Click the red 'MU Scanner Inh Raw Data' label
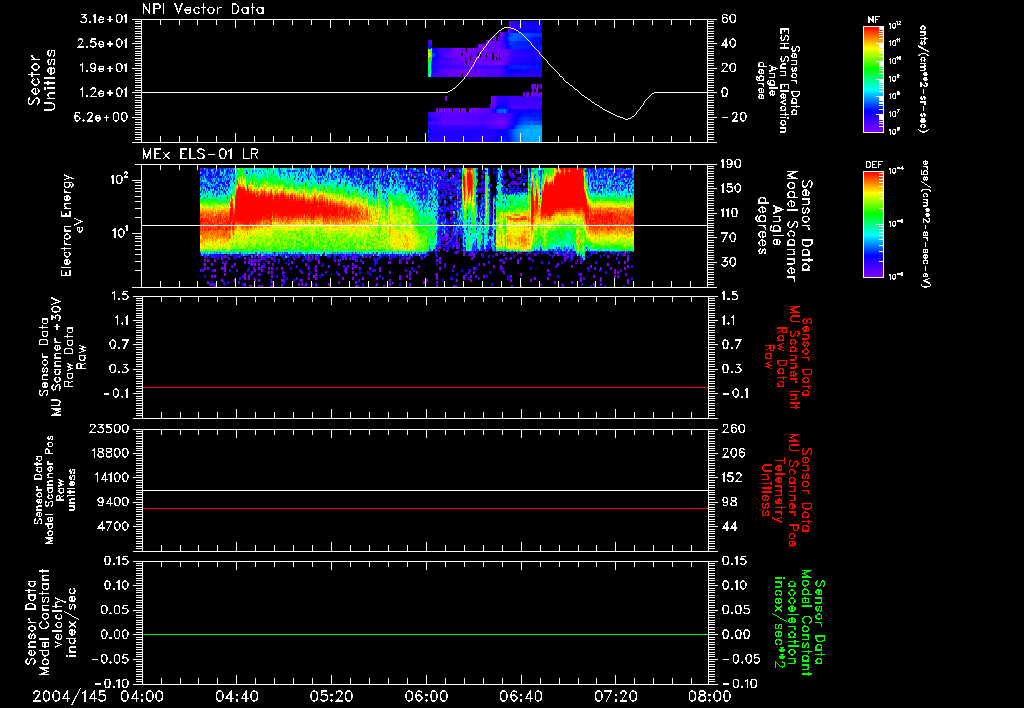1024x708 pixels. click(788, 357)
